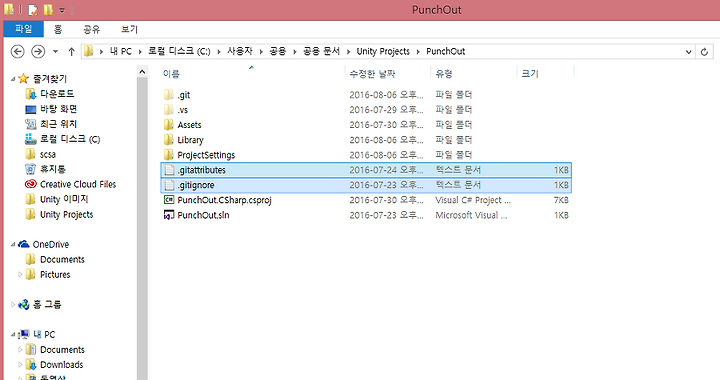Go back with the back arrow button
The image size is (720, 380).
click(17, 51)
